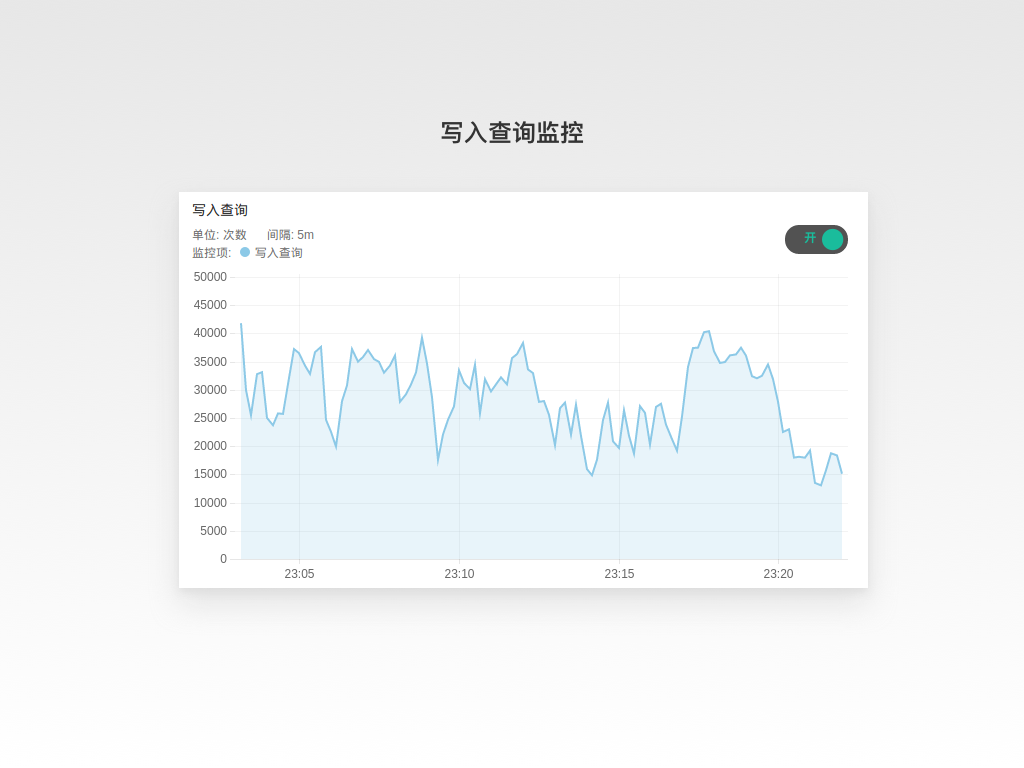
Task: Toggle the 开 monitoring switch off
Action: 816,239
